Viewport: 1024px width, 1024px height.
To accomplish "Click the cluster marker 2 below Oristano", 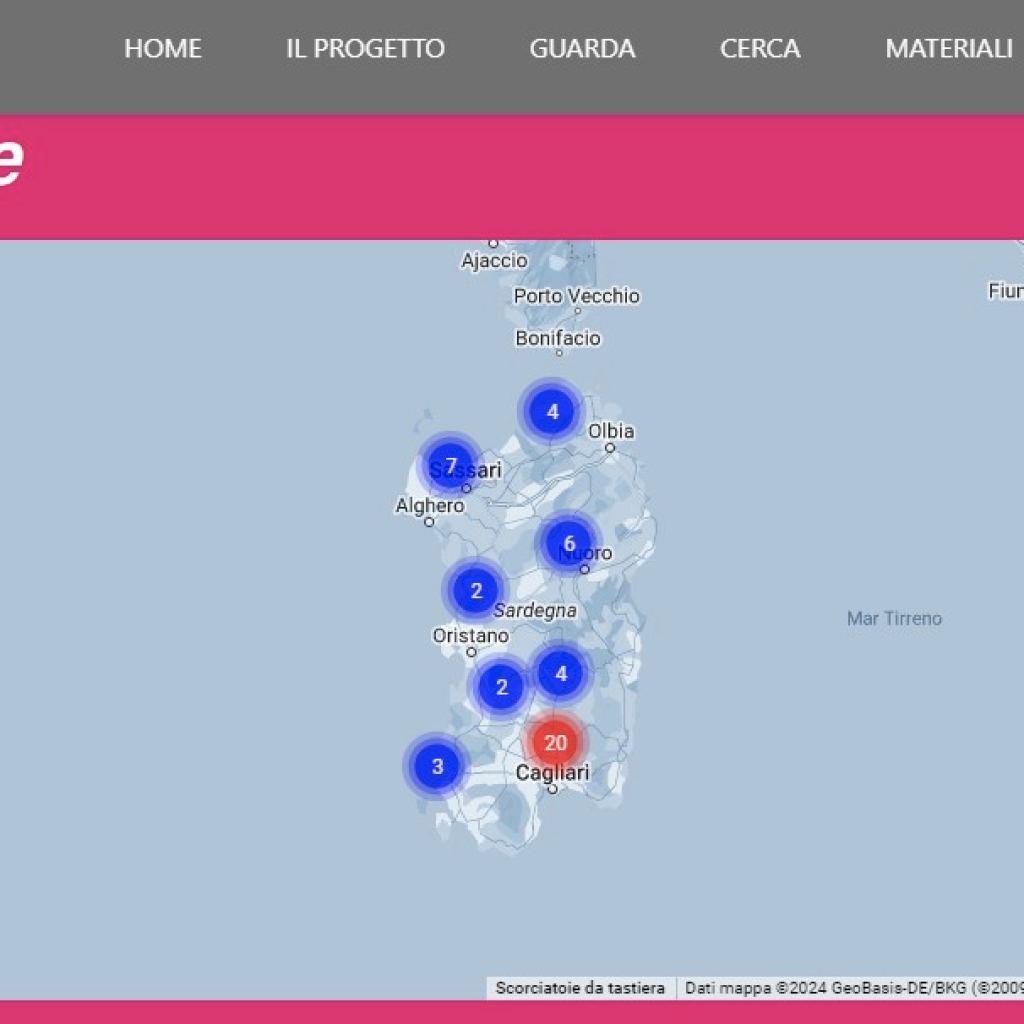I will point(501,686).
